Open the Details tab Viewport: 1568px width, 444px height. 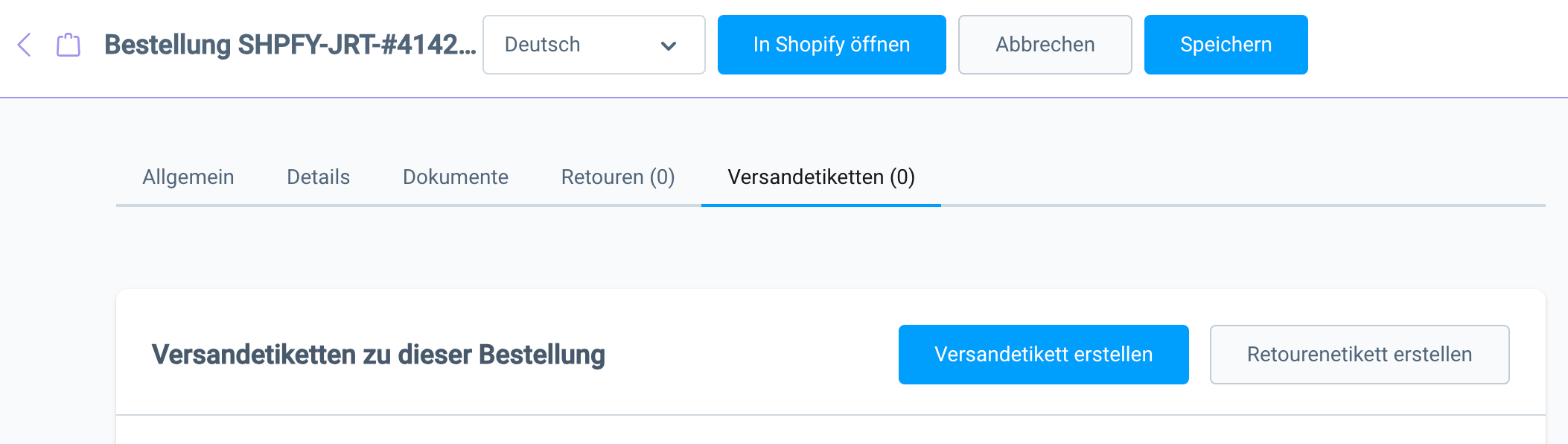(x=318, y=177)
